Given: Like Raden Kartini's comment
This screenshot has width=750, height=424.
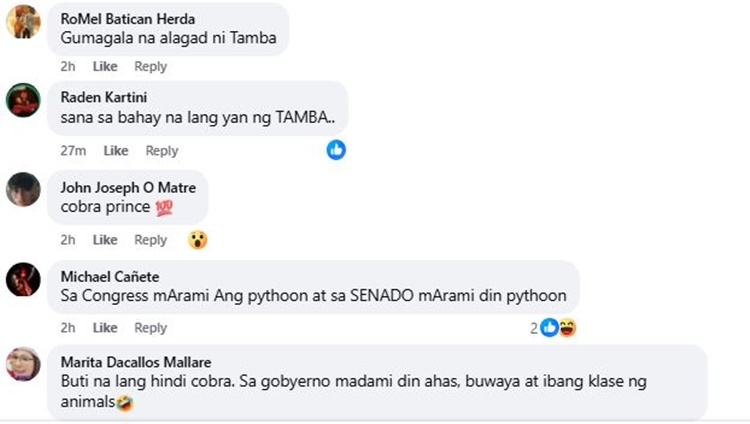Looking at the screenshot, I should [116, 151].
